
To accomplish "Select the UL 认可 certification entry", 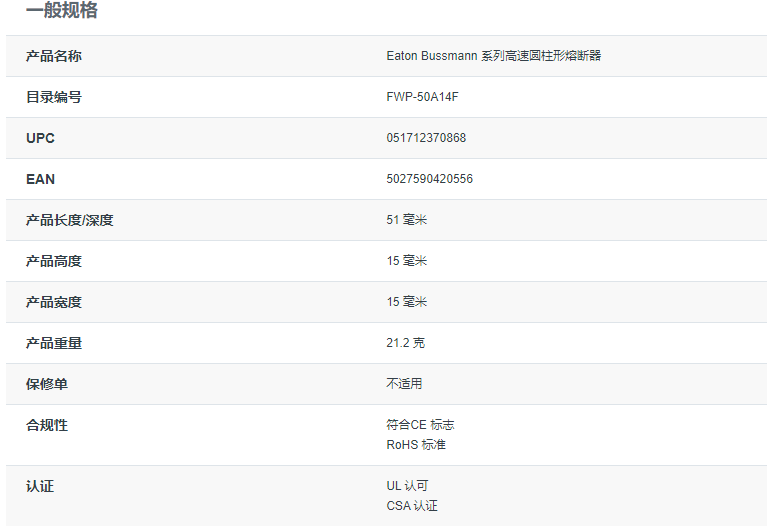I will point(407,486).
